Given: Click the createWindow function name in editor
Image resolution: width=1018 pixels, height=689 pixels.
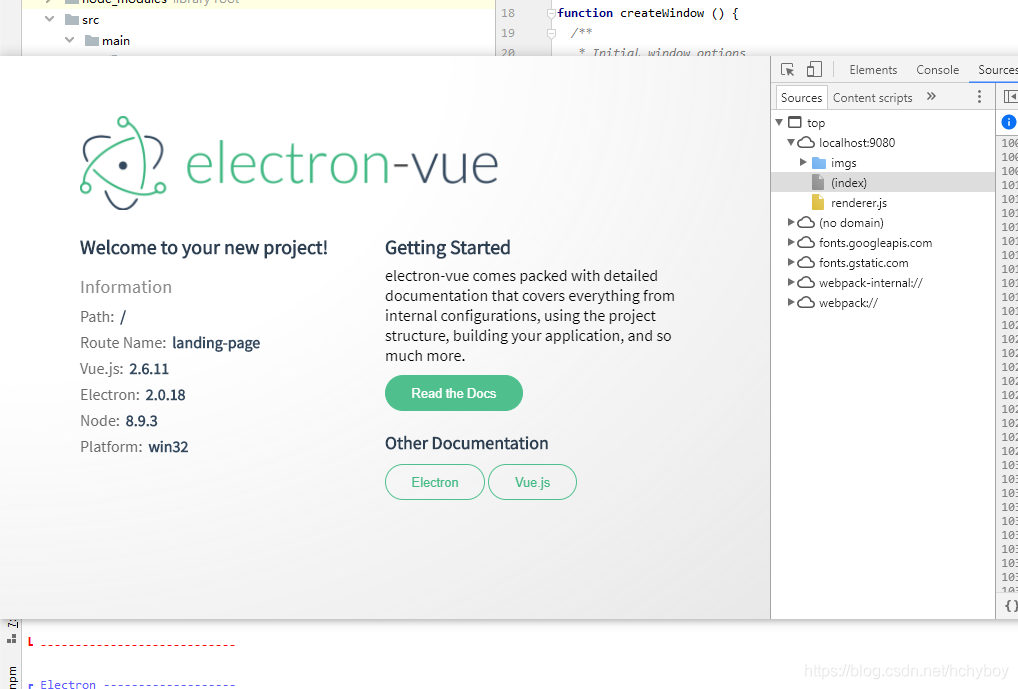Looking at the screenshot, I should click(662, 13).
